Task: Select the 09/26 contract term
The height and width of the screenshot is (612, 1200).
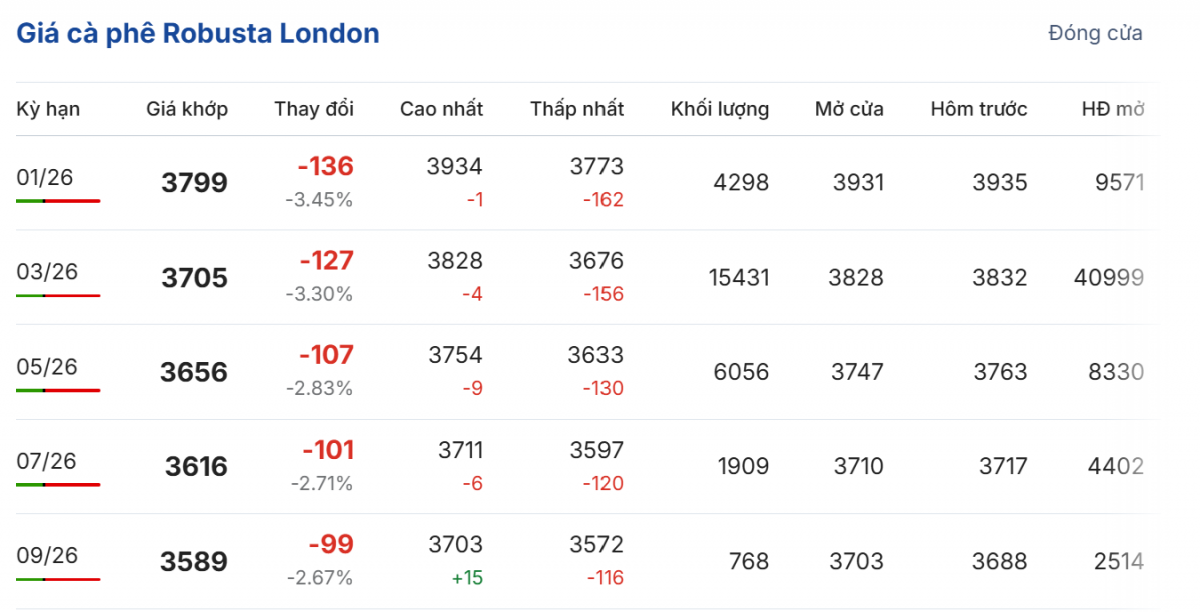Action: (x=47, y=555)
